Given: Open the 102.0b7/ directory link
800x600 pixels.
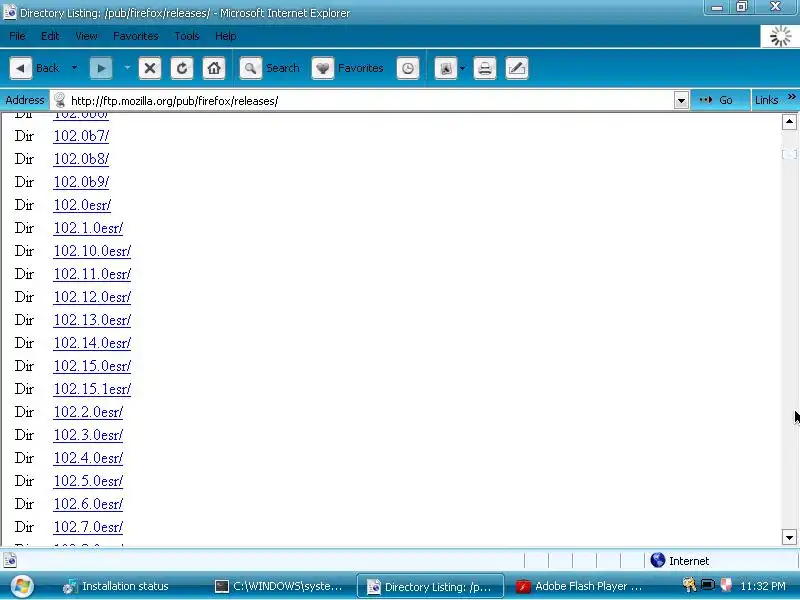Looking at the screenshot, I should tap(81, 136).
